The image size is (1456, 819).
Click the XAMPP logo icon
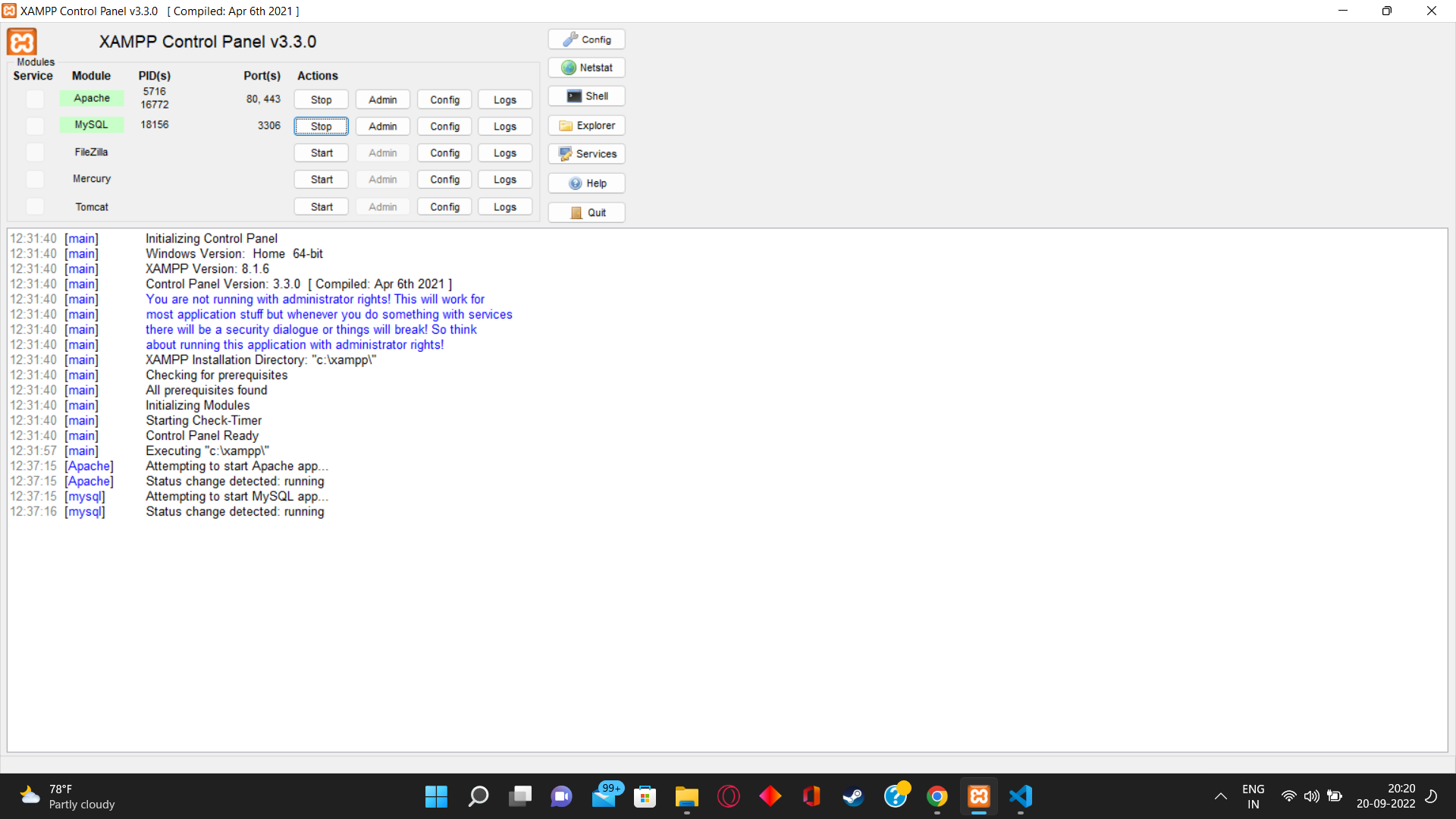tap(22, 42)
